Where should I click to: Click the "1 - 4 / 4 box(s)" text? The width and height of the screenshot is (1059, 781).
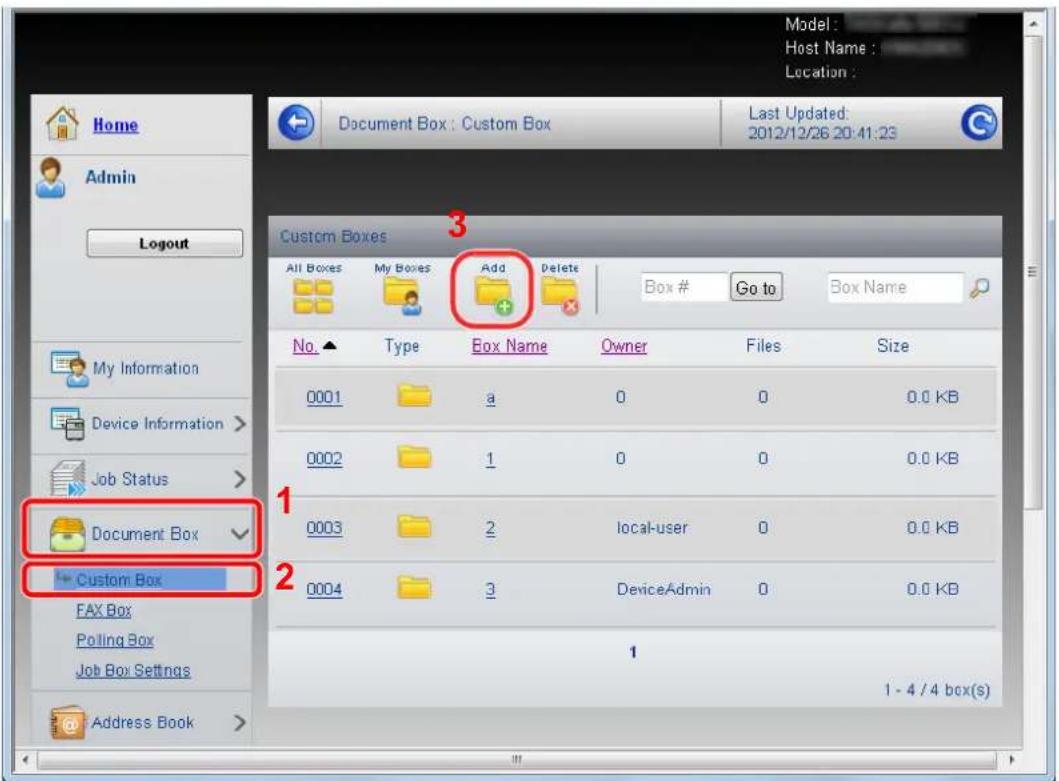click(x=937, y=690)
